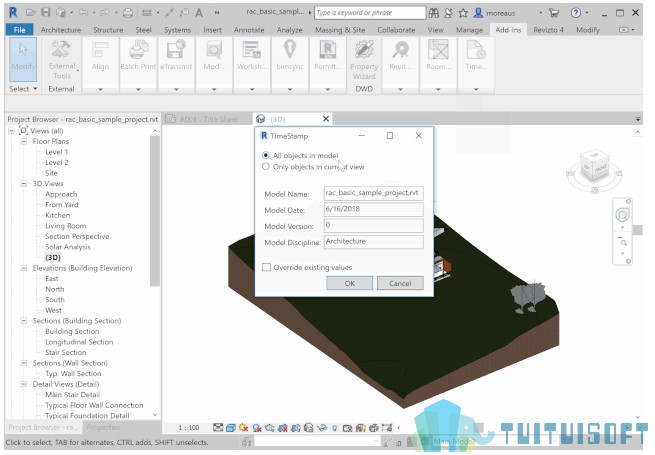655x455 pixels.
Task: Collapse the Detail Views (Detail) node
Action: tap(24, 384)
